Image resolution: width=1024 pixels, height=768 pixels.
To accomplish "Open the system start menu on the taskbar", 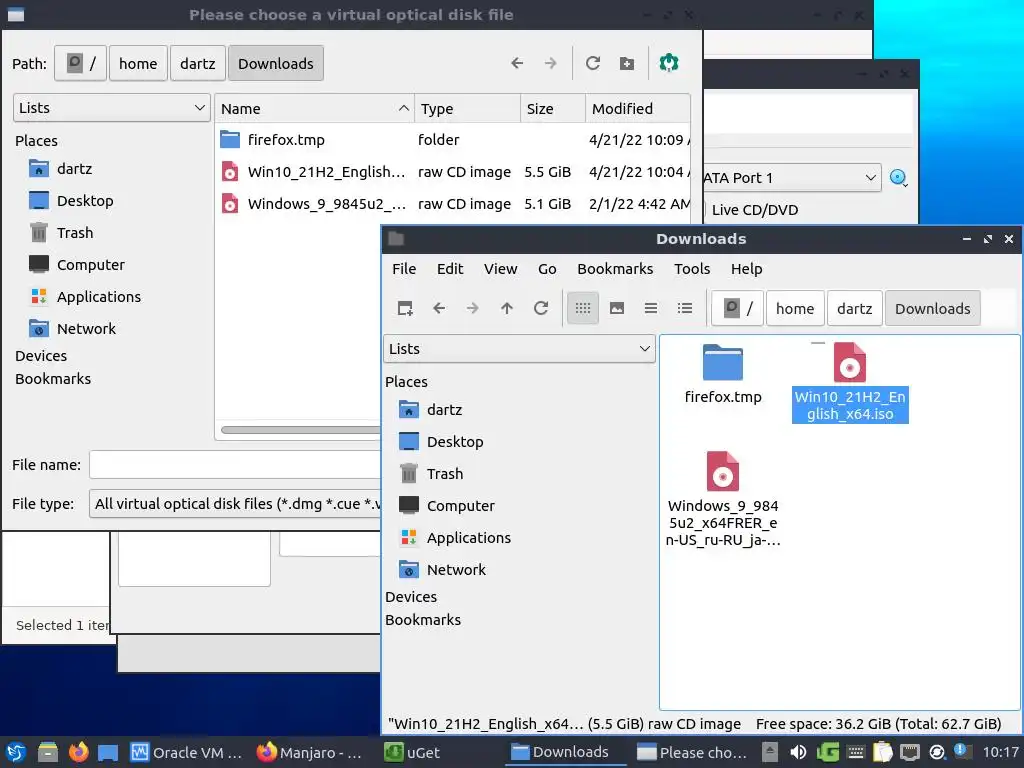I will point(16,752).
